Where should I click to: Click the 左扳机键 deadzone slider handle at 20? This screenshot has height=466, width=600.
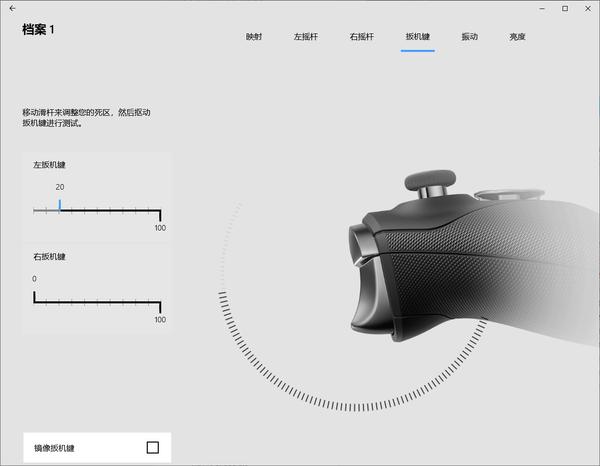pyautogui.click(x=60, y=205)
